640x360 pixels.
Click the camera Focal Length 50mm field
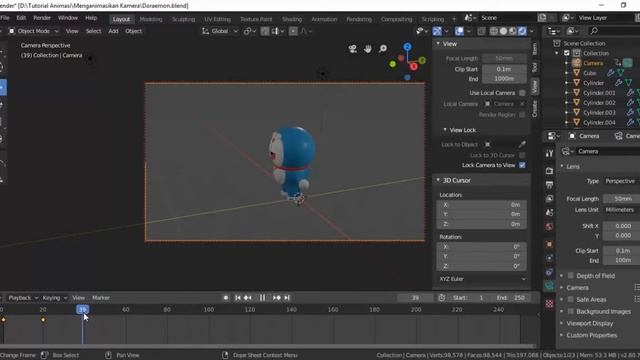coord(622,198)
